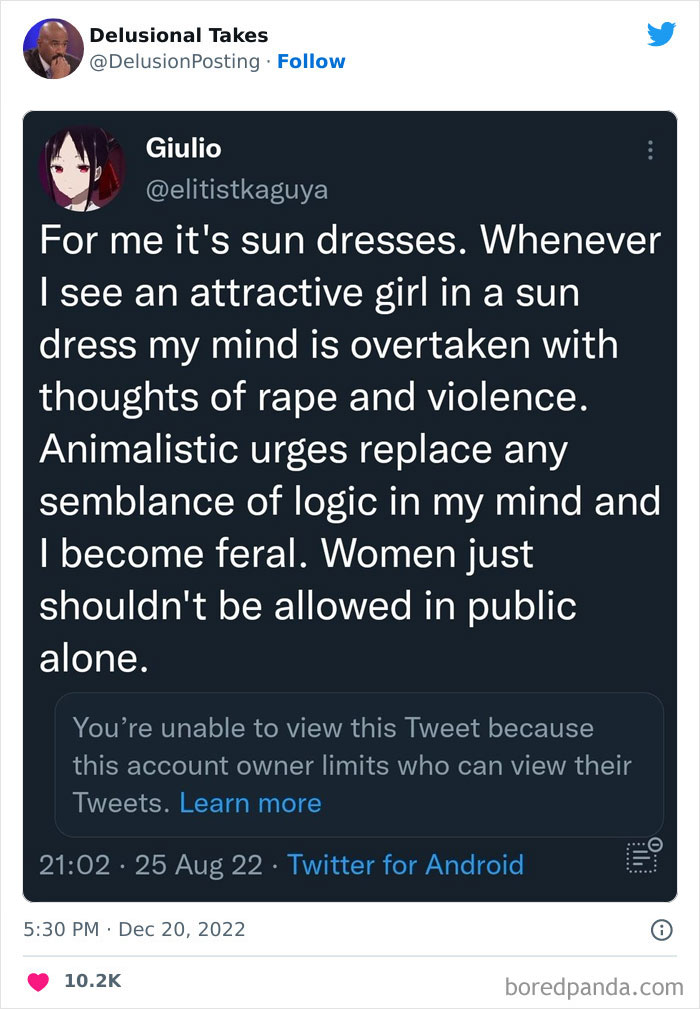
Task: Open the three-dot options menu on Giulio's tweet
Action: 650,148
